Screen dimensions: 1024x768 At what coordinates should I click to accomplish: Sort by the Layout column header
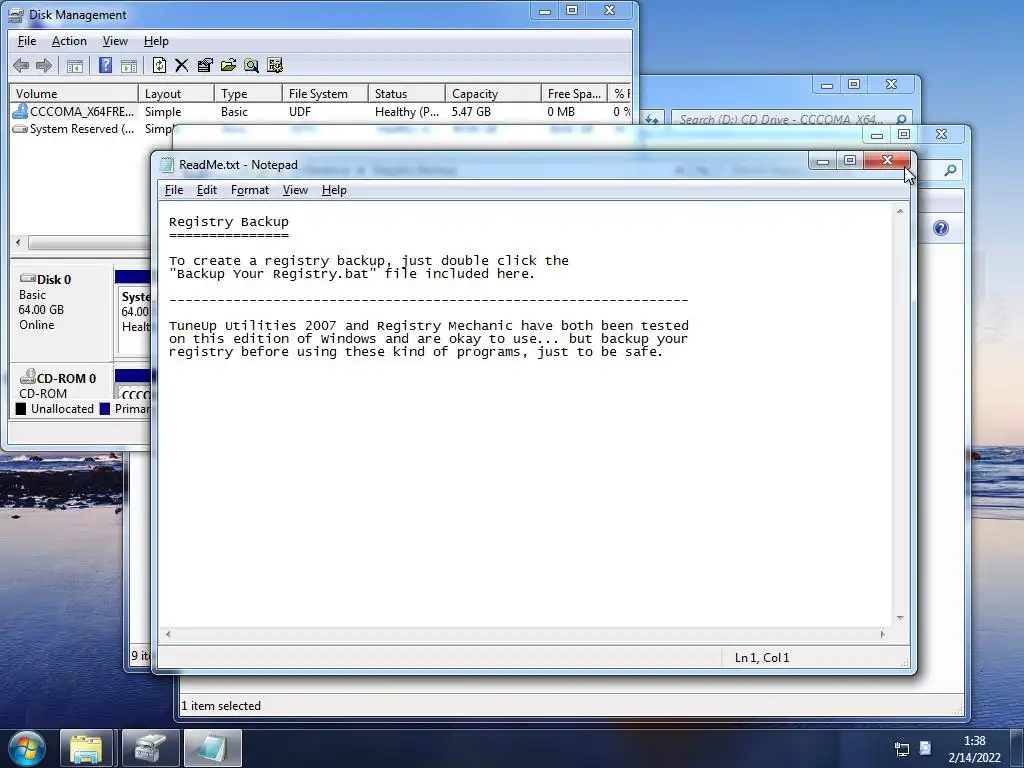click(176, 93)
